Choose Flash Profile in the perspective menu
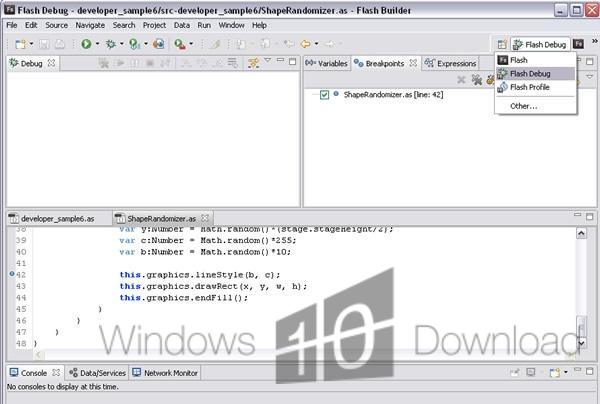Image resolution: width=600 pixels, height=404 pixels. [536, 87]
